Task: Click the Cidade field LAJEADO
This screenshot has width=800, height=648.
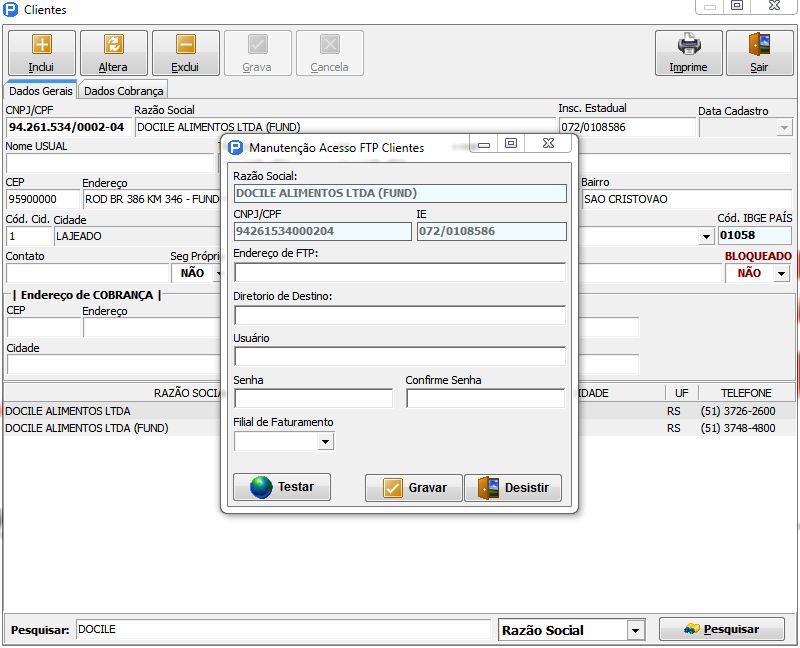Action: tap(137, 236)
